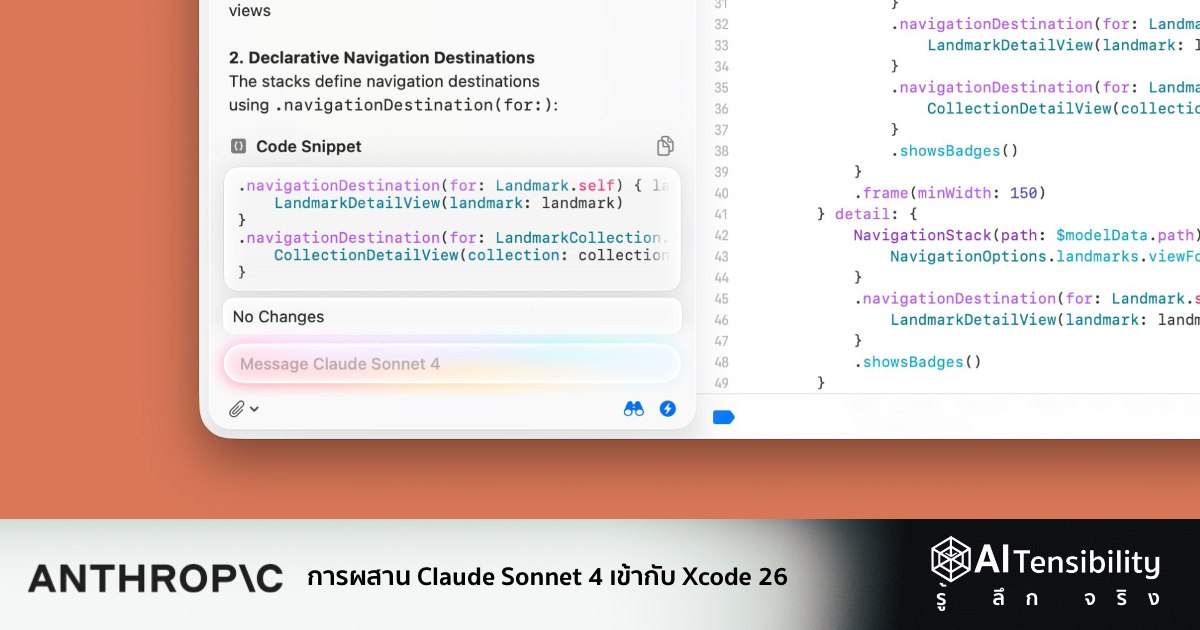Viewport: 1200px width, 630px height.
Task: Click line number 45 in gutter
Action: [721, 298]
